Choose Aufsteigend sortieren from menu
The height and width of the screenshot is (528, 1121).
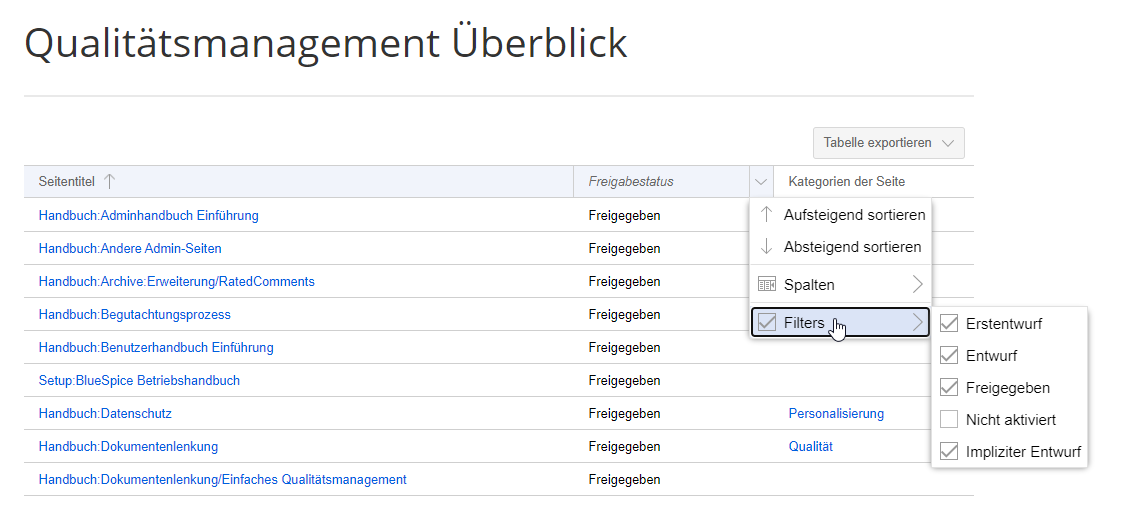(853, 215)
